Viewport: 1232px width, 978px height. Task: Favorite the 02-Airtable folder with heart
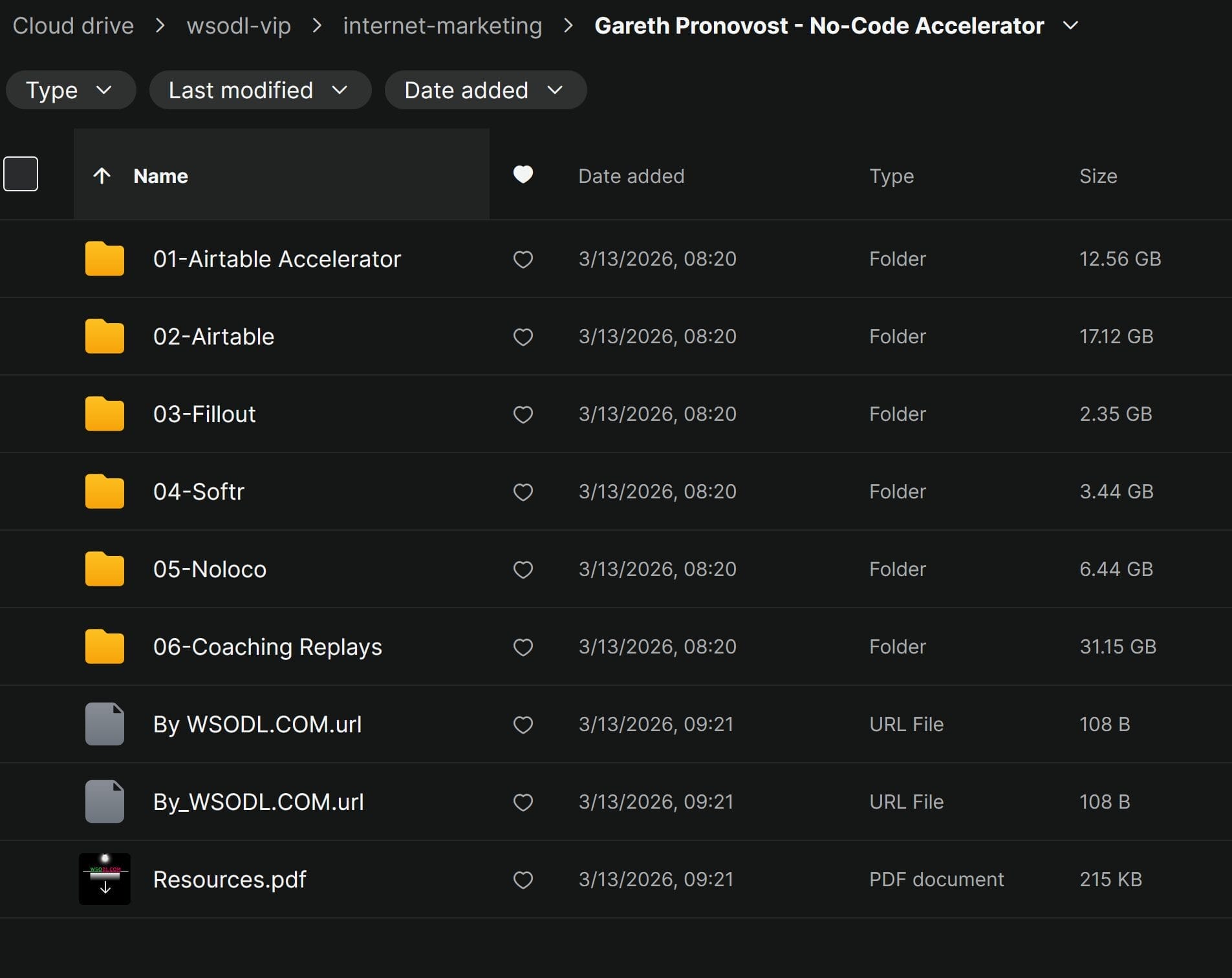coord(523,337)
